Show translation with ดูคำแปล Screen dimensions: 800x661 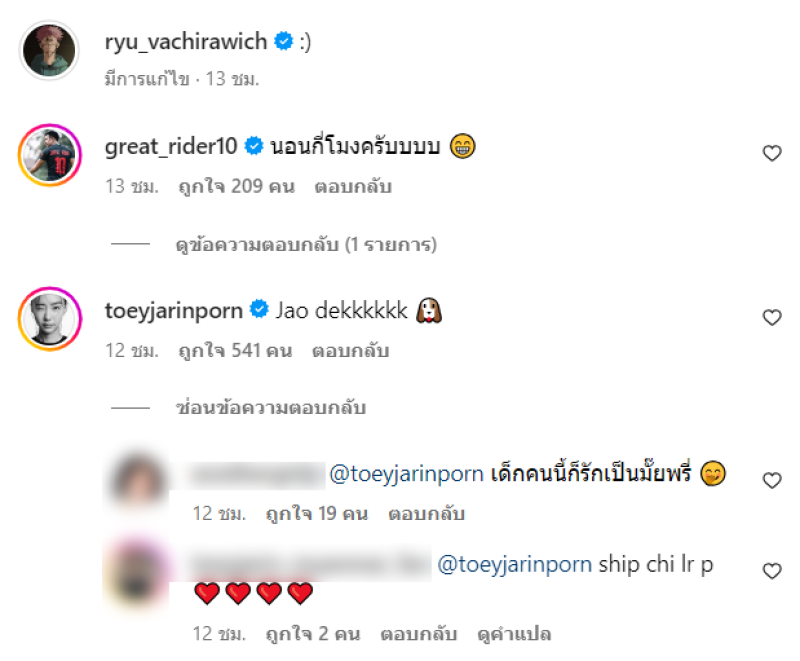[x=514, y=634]
